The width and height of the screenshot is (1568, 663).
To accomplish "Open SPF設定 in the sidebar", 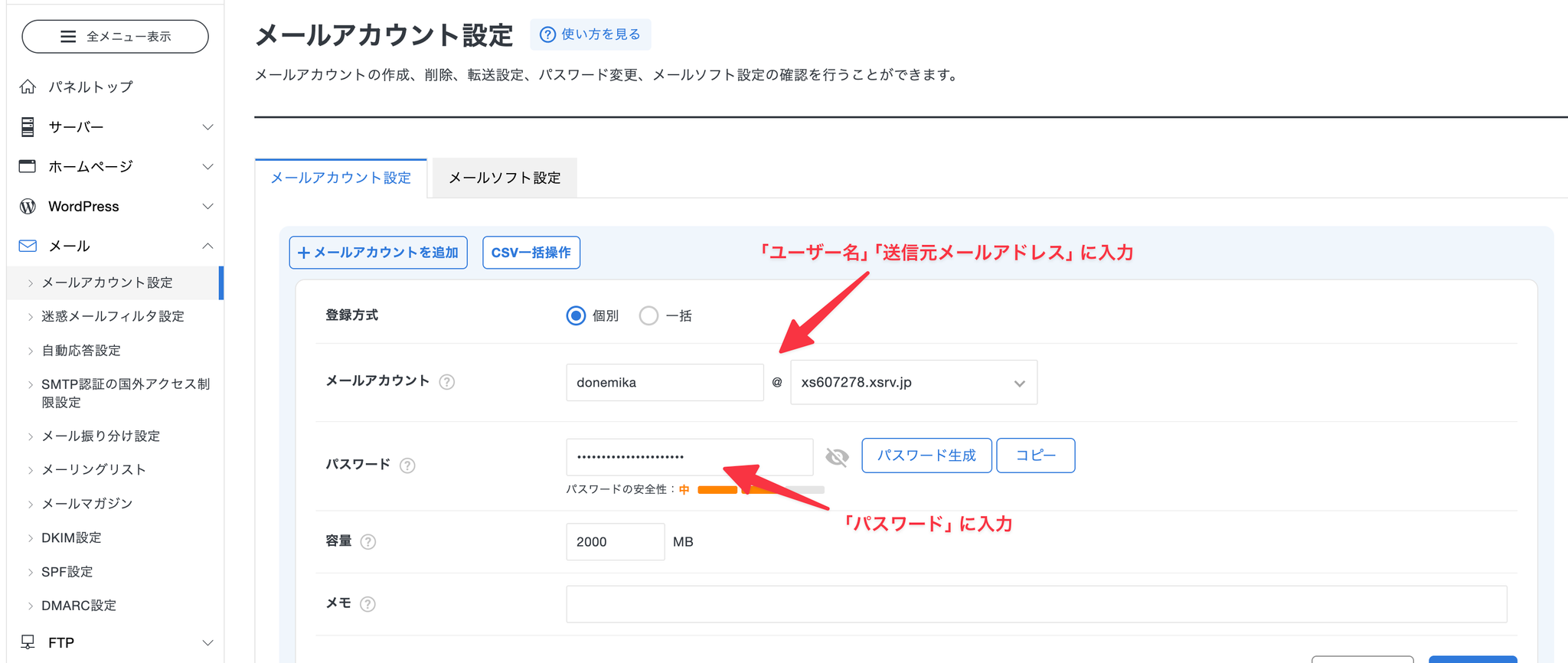I will (x=67, y=571).
